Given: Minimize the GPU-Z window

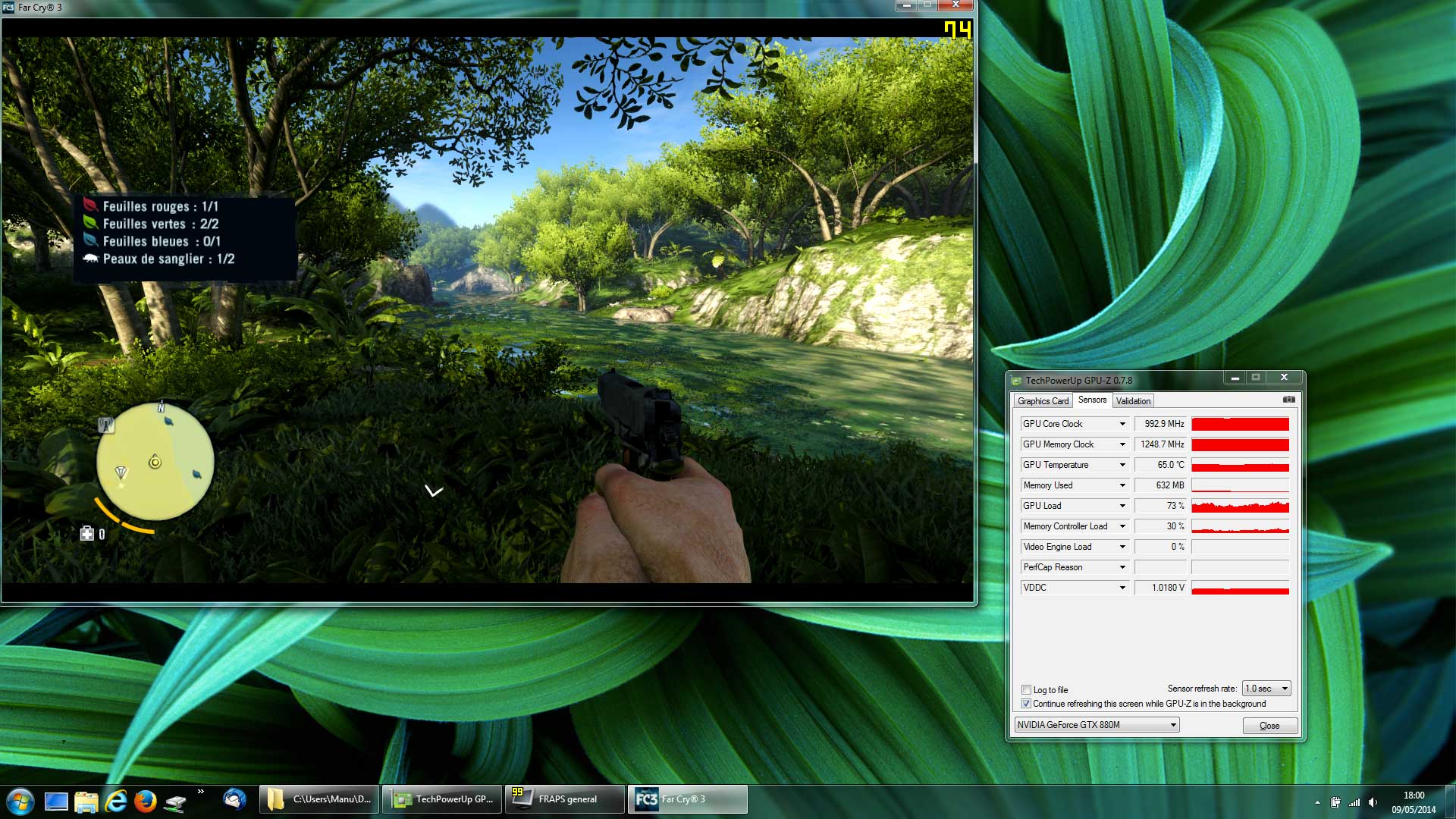Looking at the screenshot, I should pyautogui.click(x=1235, y=377).
